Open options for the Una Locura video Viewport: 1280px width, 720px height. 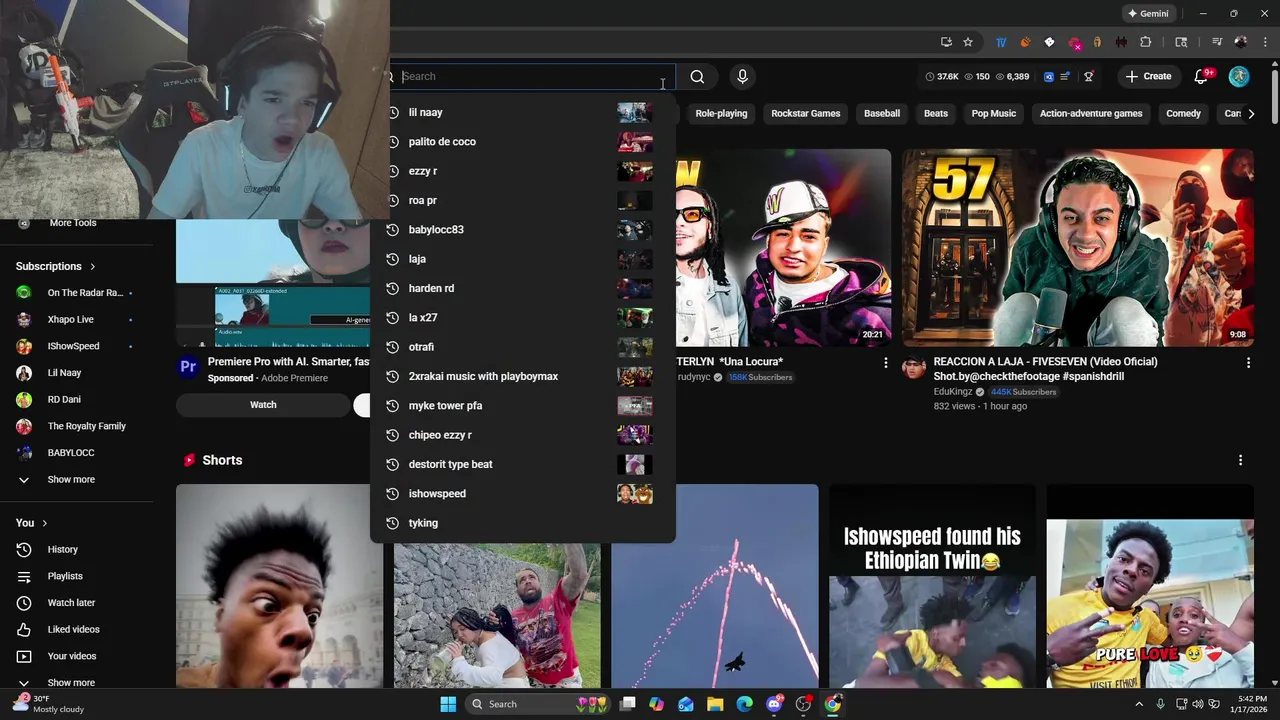click(x=885, y=363)
